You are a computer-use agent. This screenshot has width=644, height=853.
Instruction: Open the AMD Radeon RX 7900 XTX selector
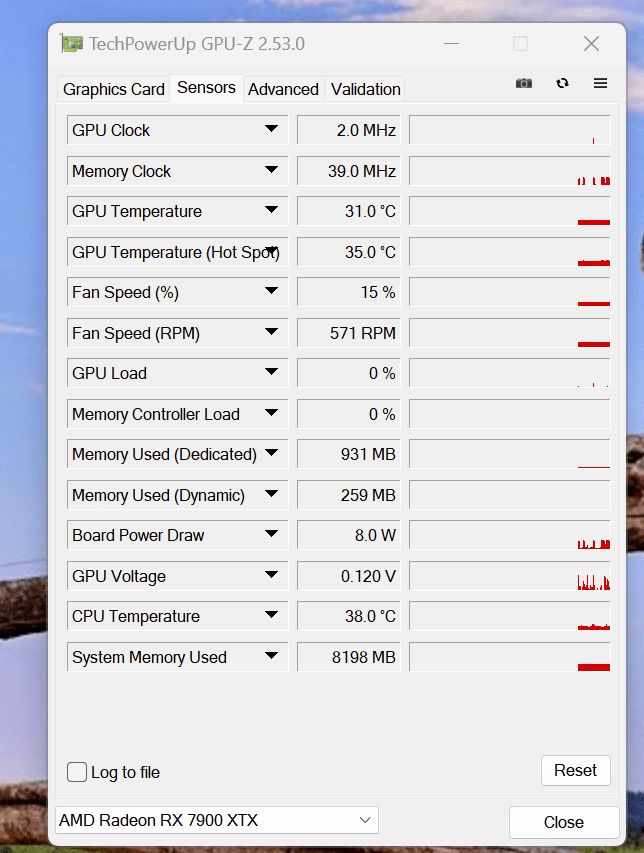tap(217, 820)
